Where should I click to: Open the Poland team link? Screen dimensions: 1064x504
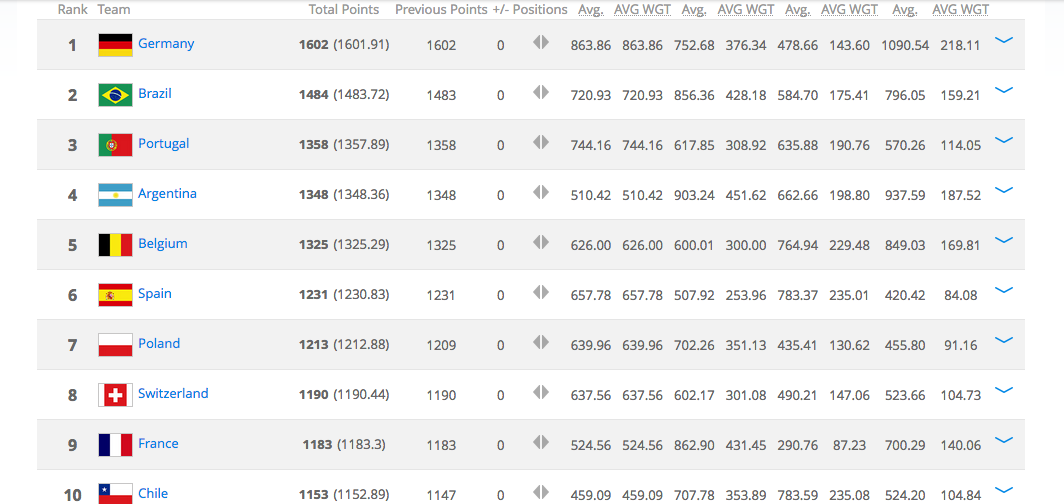click(x=159, y=343)
